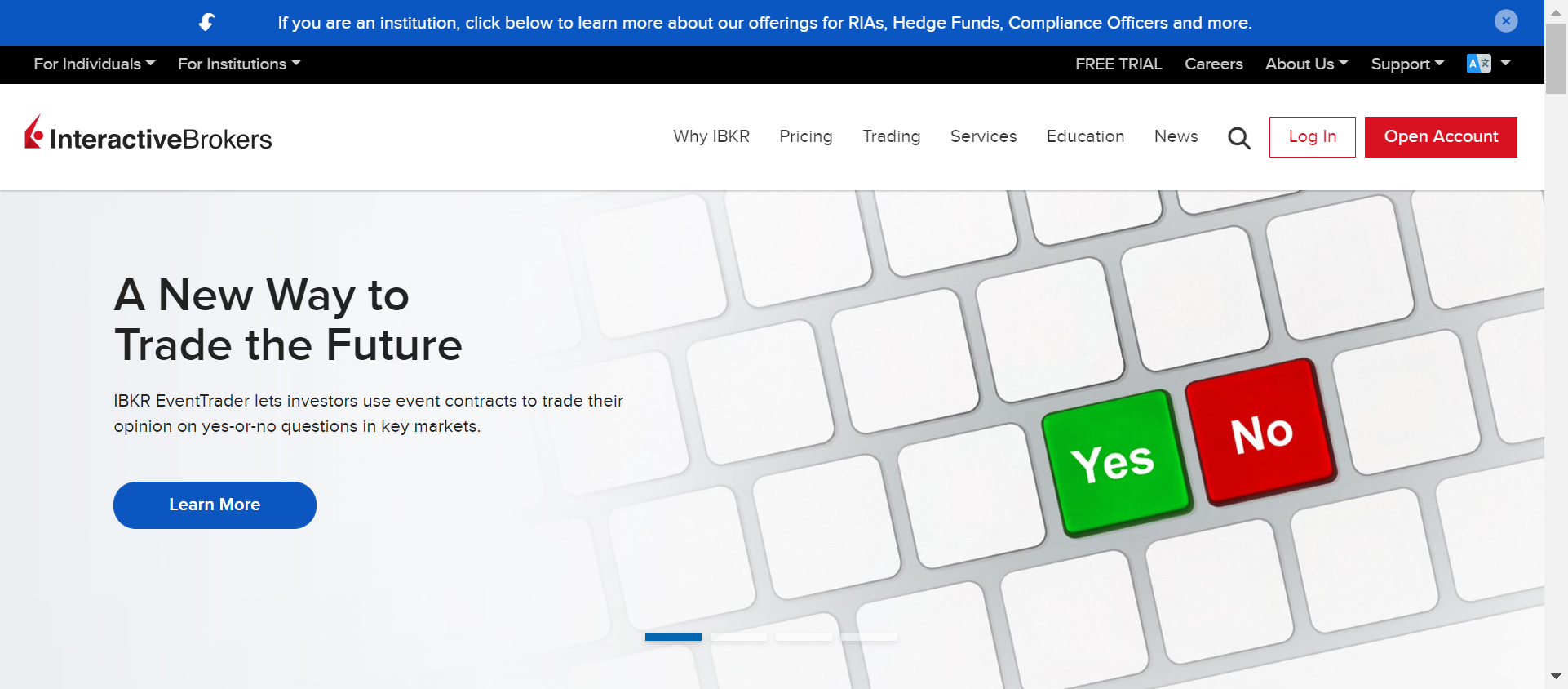Open the Why IBKR menu
This screenshot has height=689, width=1568.
point(711,136)
